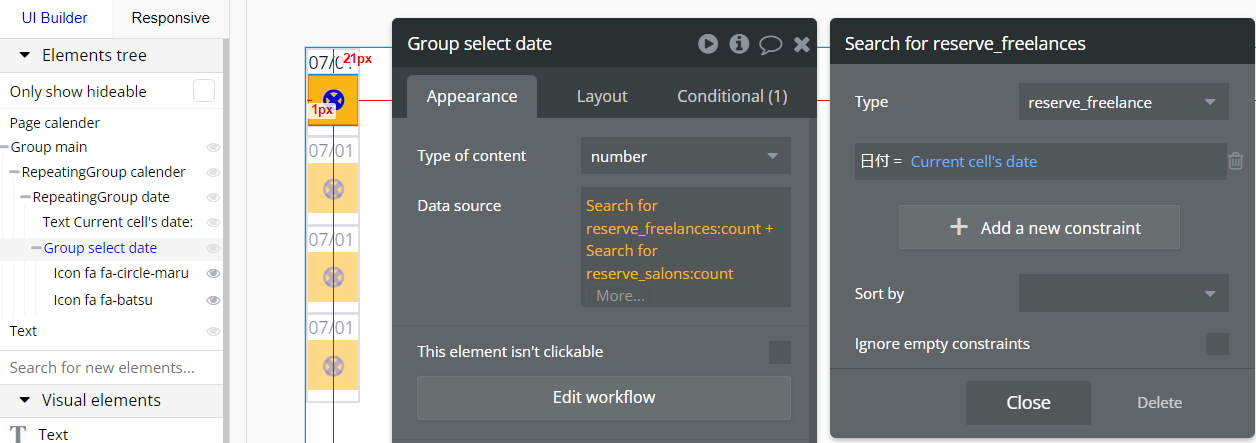Screen dimensions: 1256x443
Task: Select the highlighted circle icon in first calendar cell
Action: (333, 98)
